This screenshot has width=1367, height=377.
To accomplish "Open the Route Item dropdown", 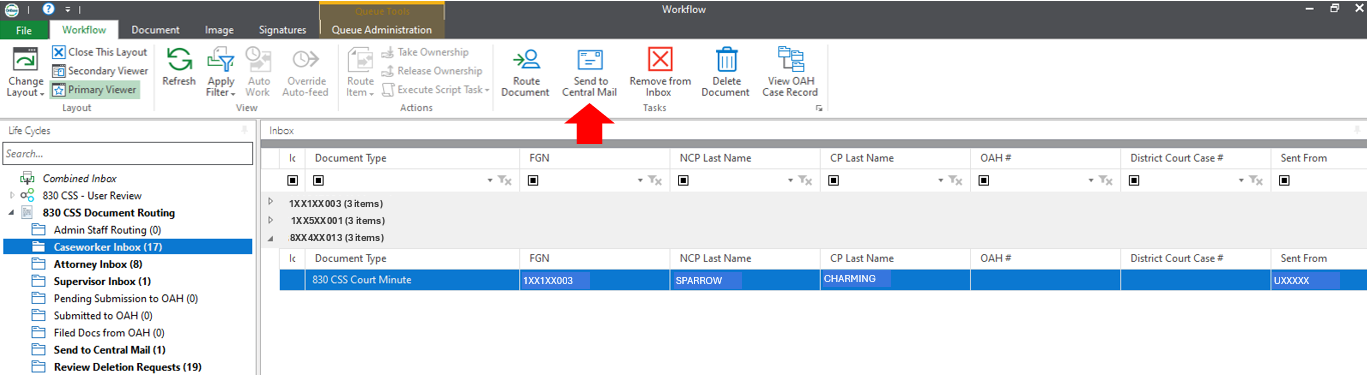I will pyautogui.click(x=360, y=72).
